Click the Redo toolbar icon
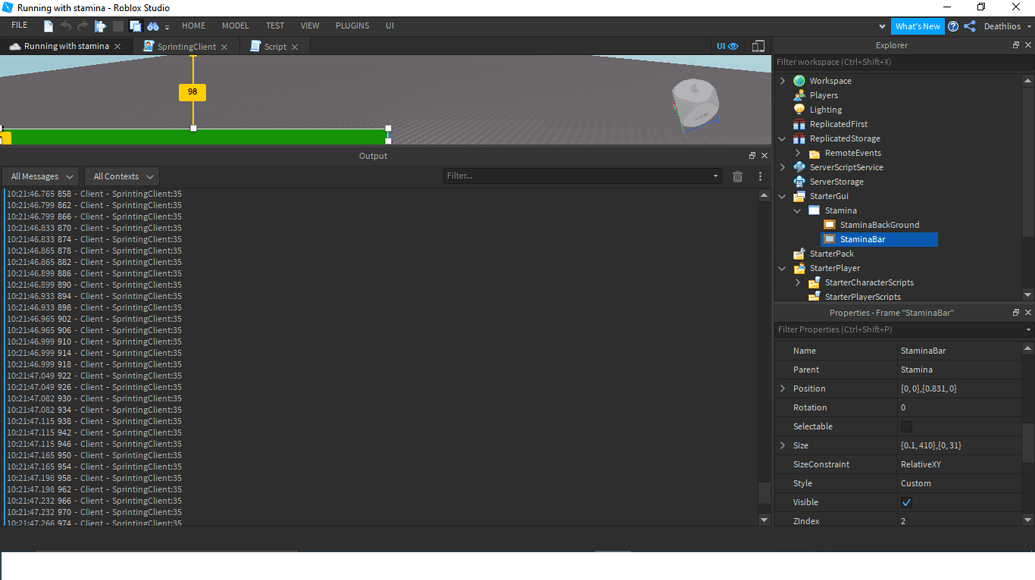Viewport: 1035px width, 580px height. point(83,26)
